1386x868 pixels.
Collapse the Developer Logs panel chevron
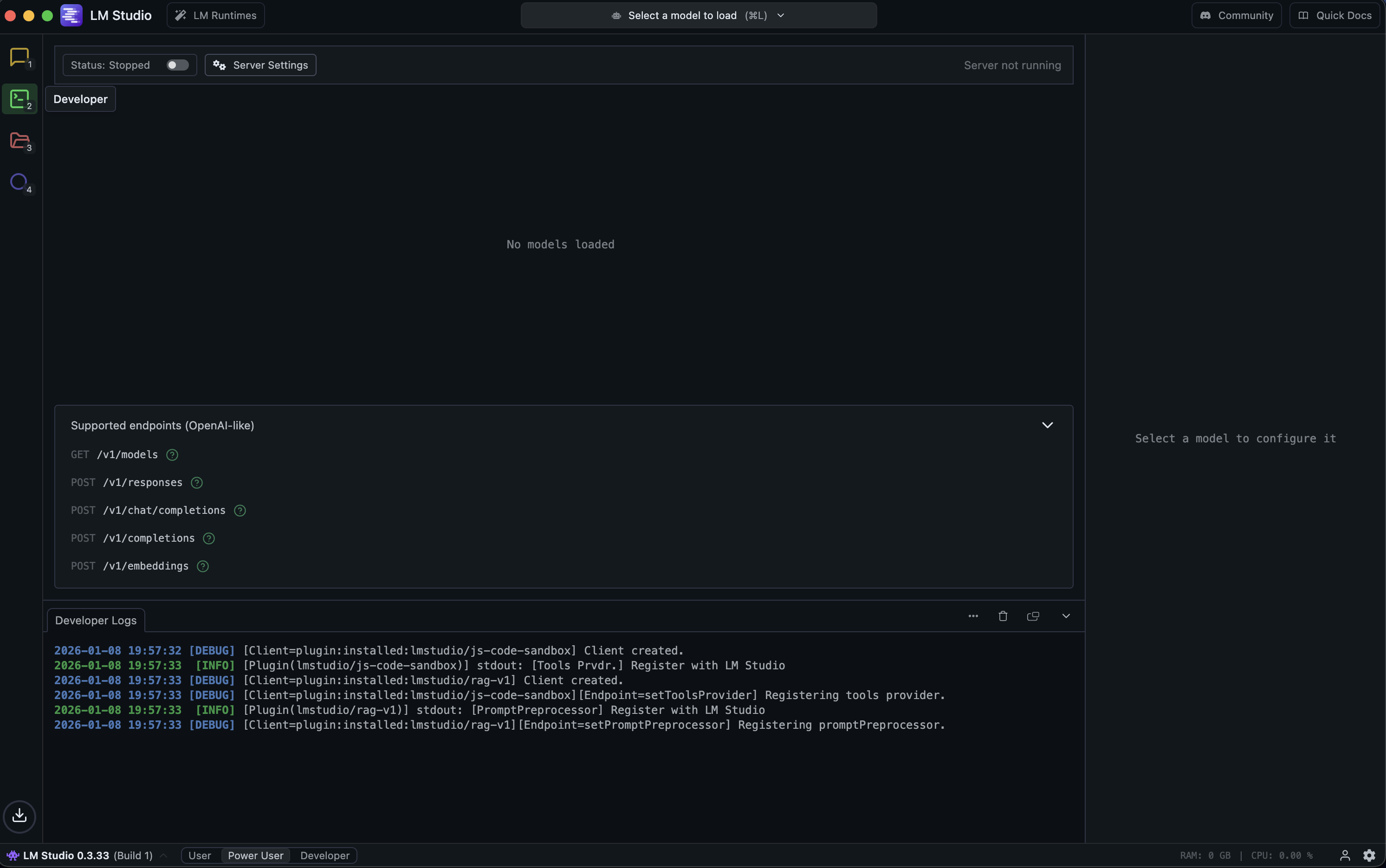click(x=1066, y=616)
